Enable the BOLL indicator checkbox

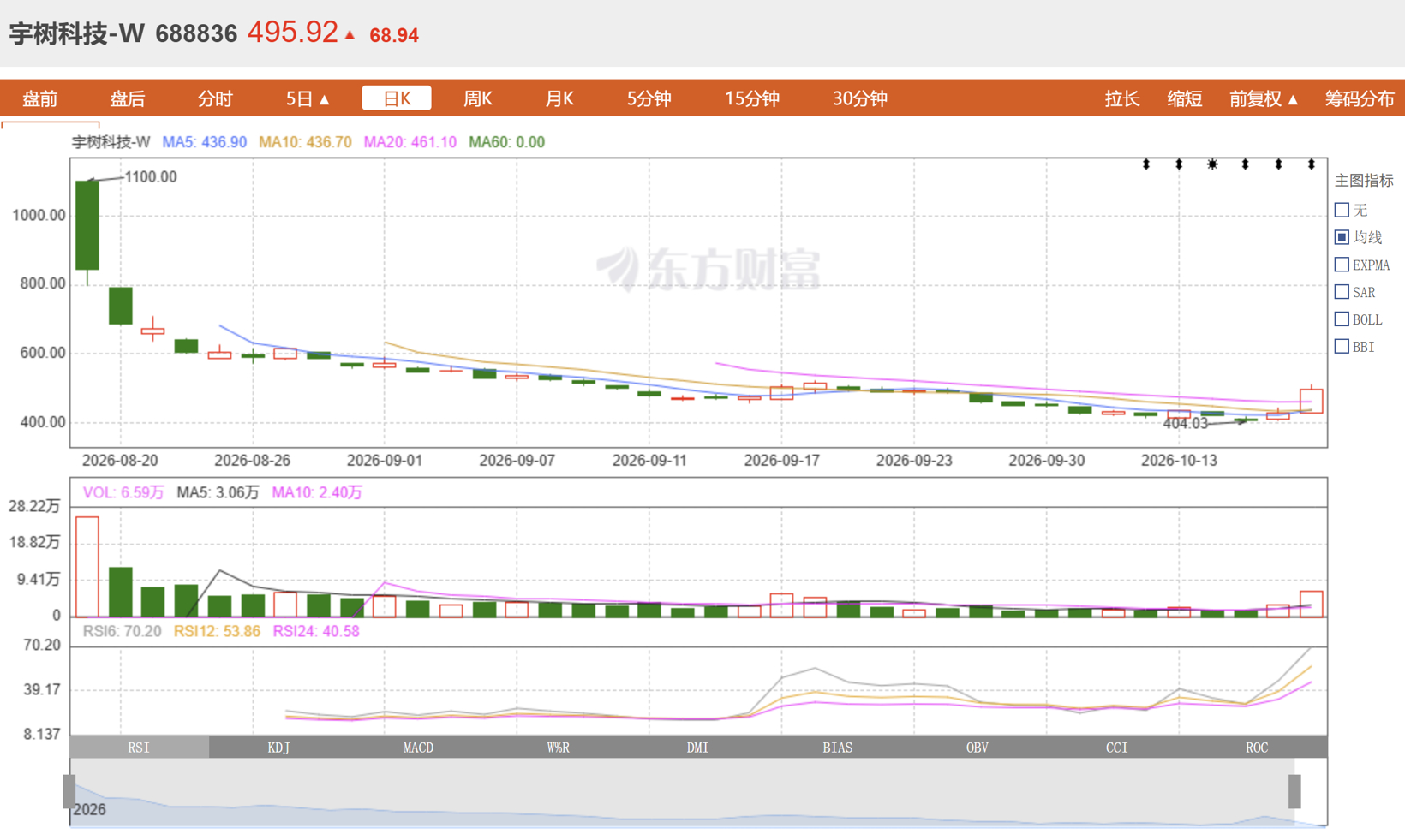[1342, 319]
